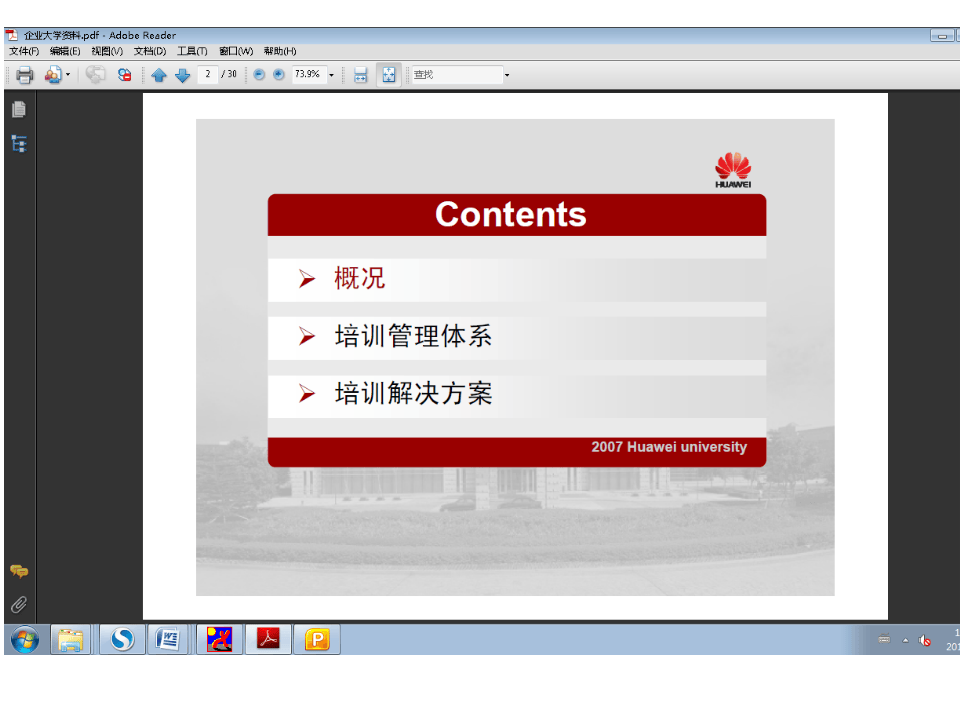Screen dimensions: 960x720
Task: Open the 视图(V) menu
Action: (x=107, y=51)
